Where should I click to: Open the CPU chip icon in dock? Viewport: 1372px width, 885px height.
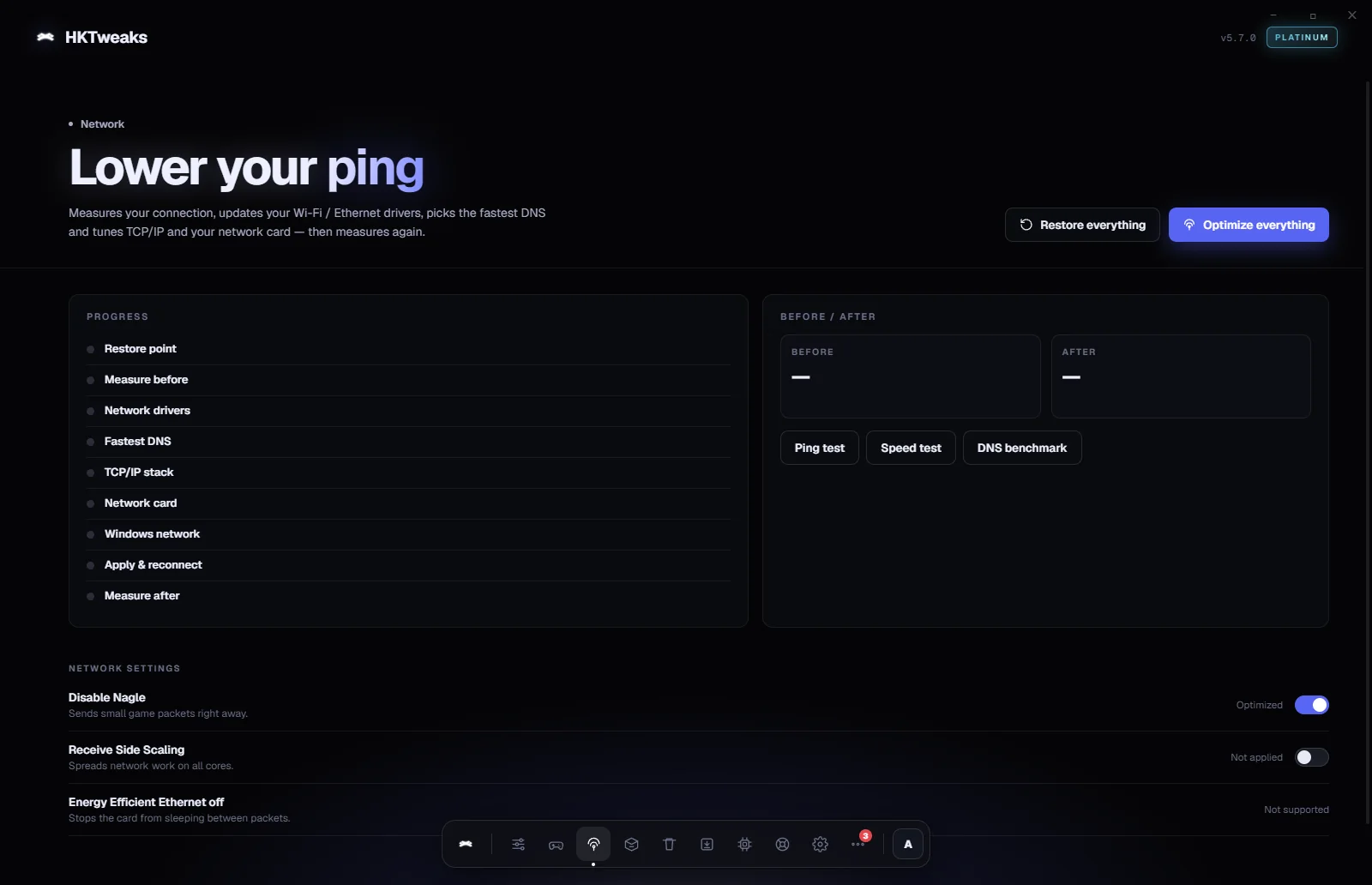coord(744,844)
